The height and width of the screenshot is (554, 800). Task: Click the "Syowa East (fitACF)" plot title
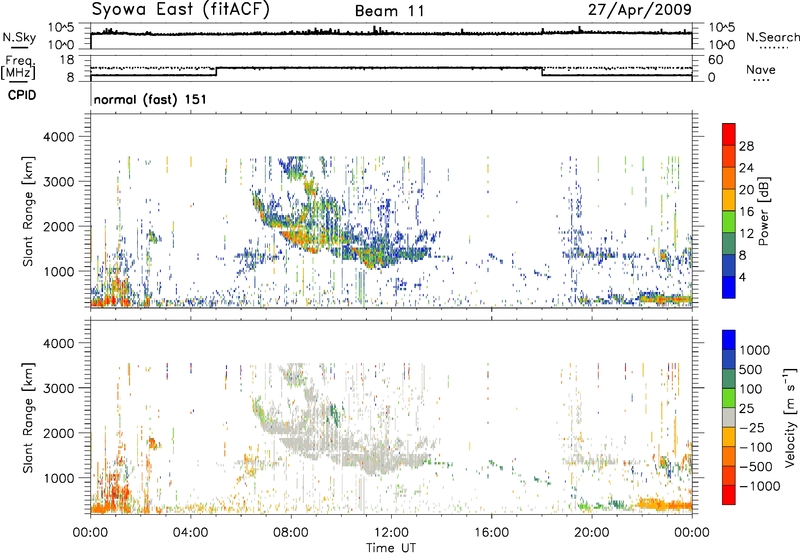(181, 10)
